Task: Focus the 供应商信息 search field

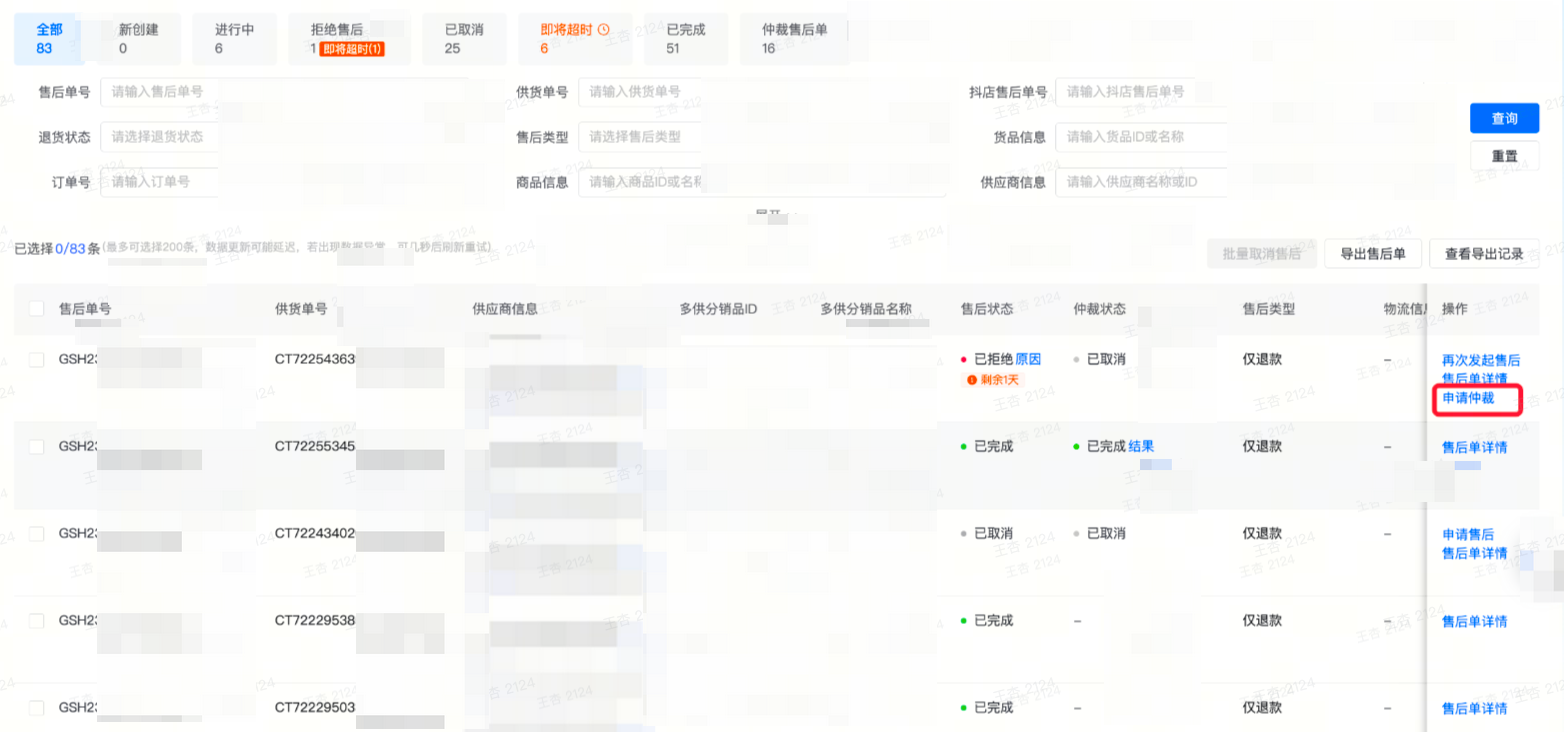Action: (x=1140, y=182)
